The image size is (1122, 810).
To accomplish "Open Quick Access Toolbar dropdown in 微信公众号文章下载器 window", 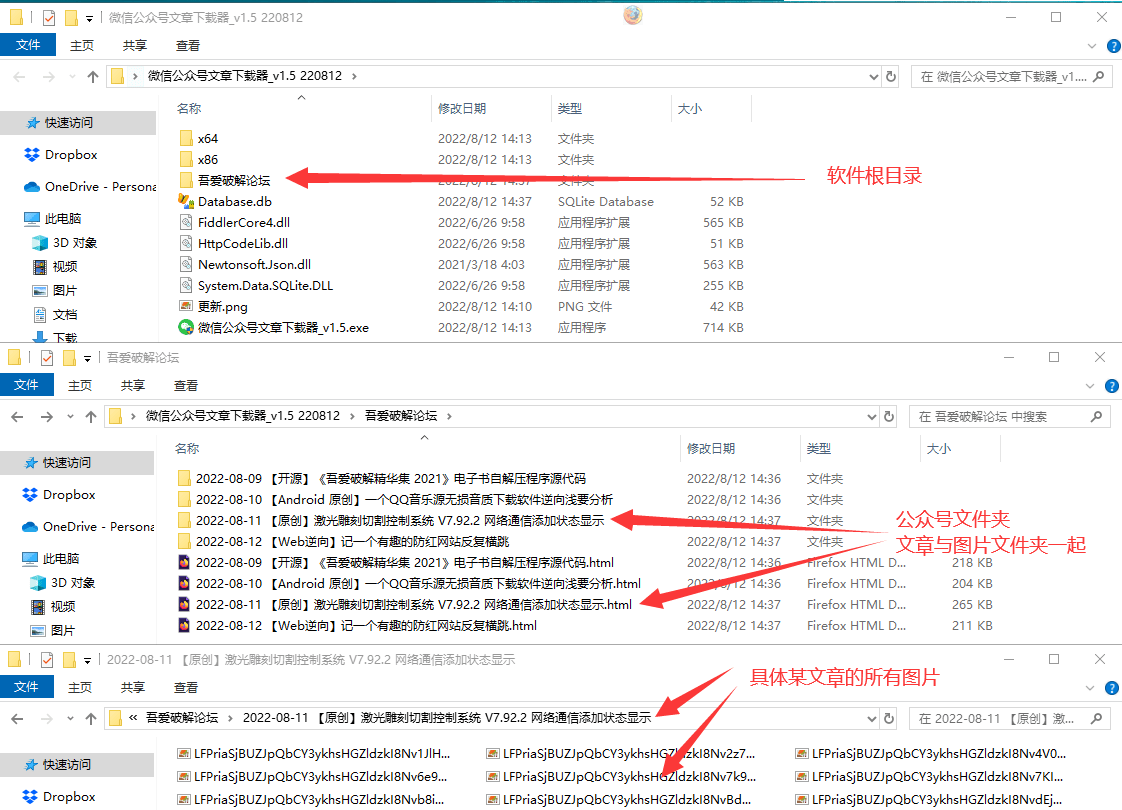I will click(x=89, y=19).
